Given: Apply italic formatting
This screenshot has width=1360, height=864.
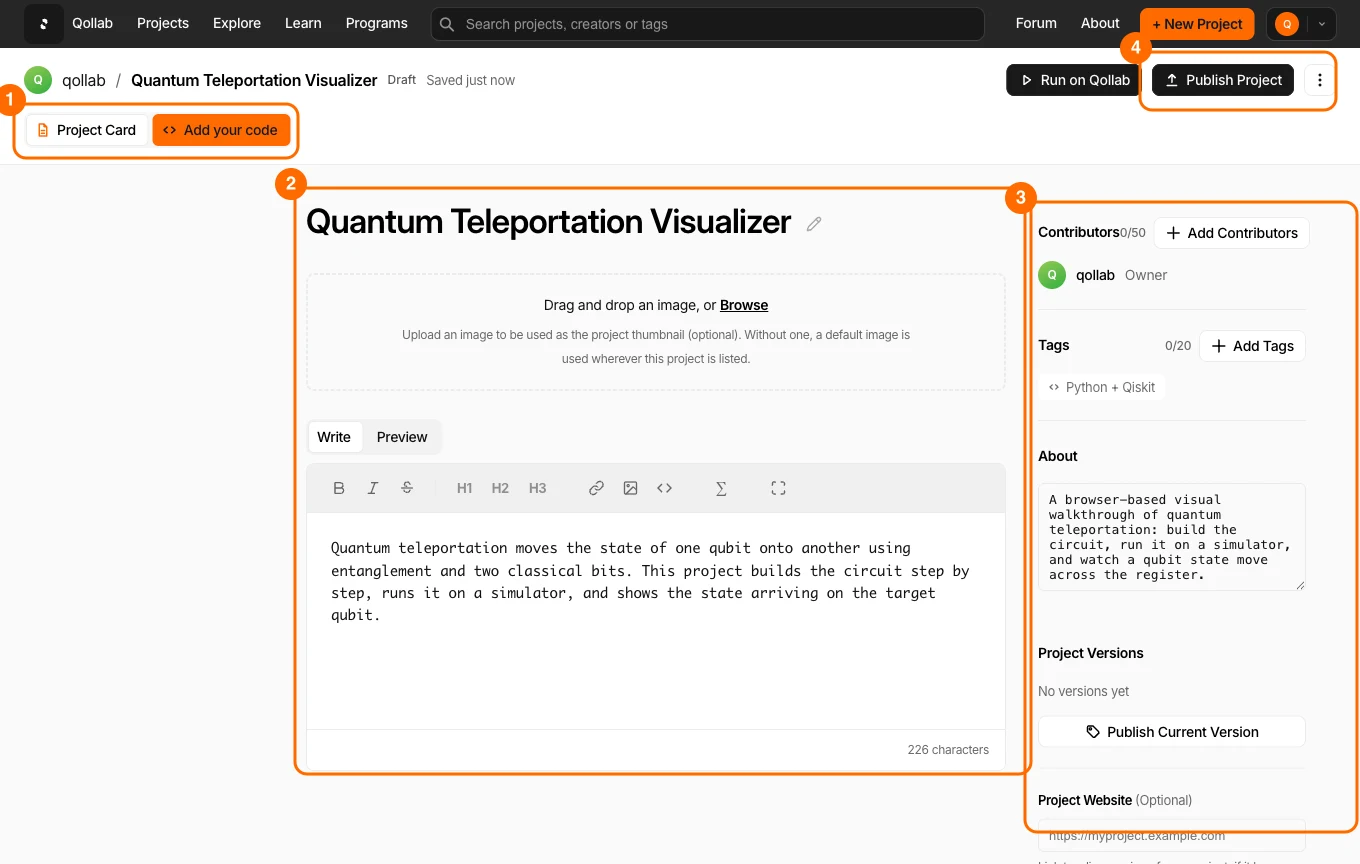Looking at the screenshot, I should (x=373, y=488).
